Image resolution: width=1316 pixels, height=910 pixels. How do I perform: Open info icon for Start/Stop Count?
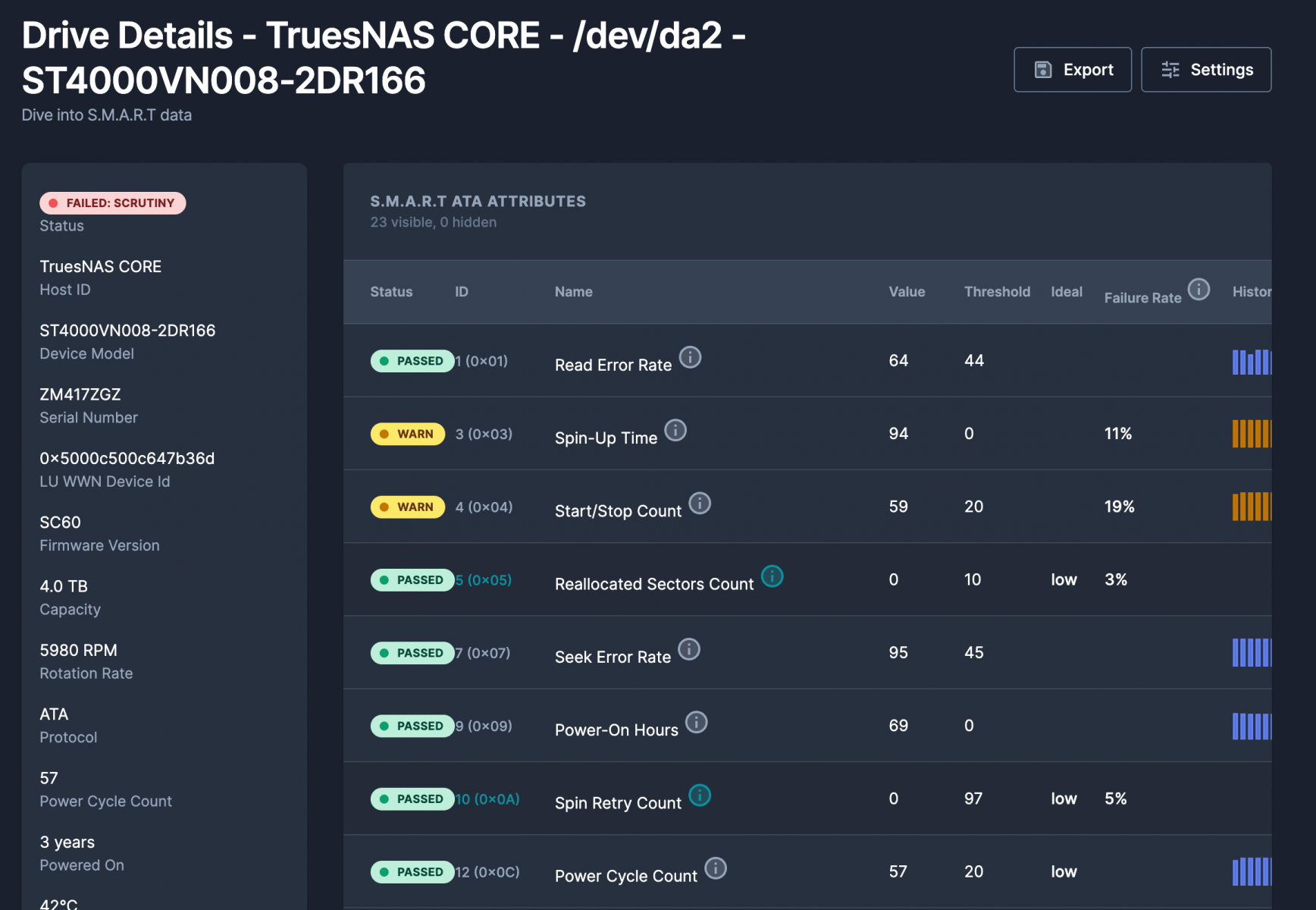[700, 503]
